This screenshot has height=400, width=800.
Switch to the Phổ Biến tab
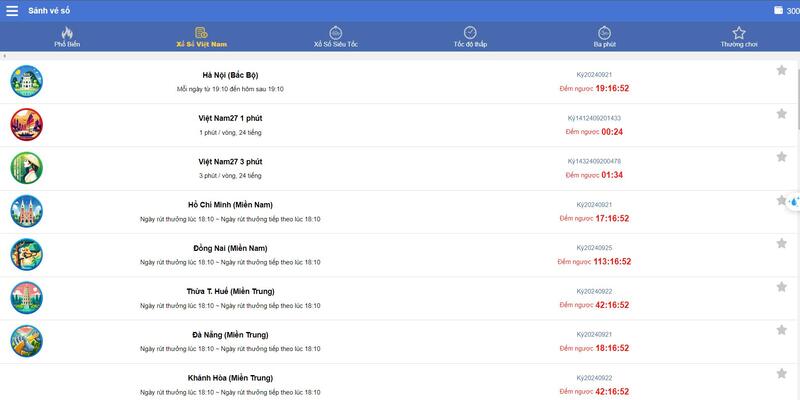coord(67,37)
